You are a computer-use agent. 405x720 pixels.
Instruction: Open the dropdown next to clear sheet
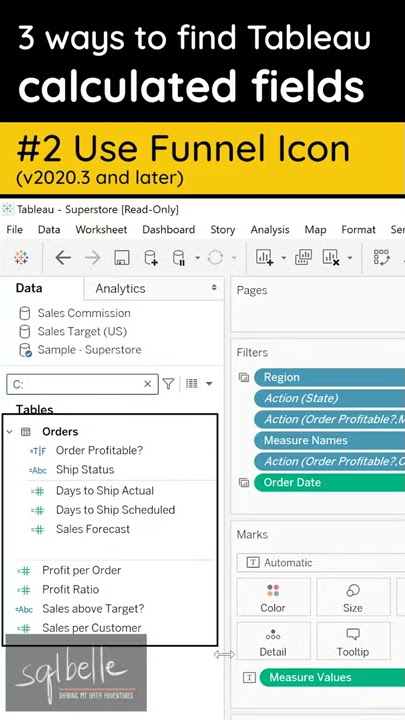tap(350, 258)
